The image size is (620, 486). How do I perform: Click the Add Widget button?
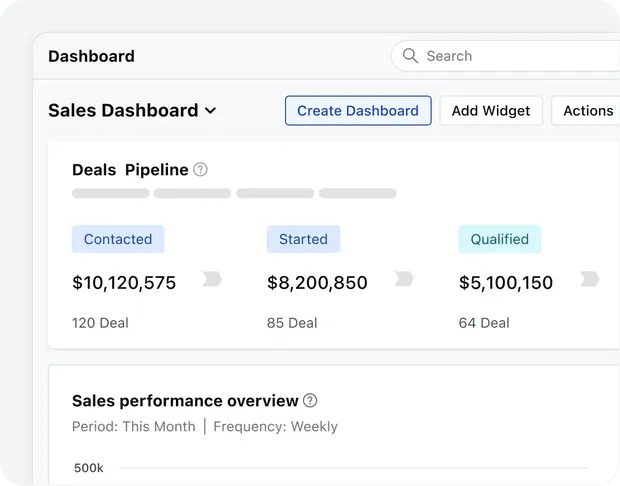tap(491, 111)
